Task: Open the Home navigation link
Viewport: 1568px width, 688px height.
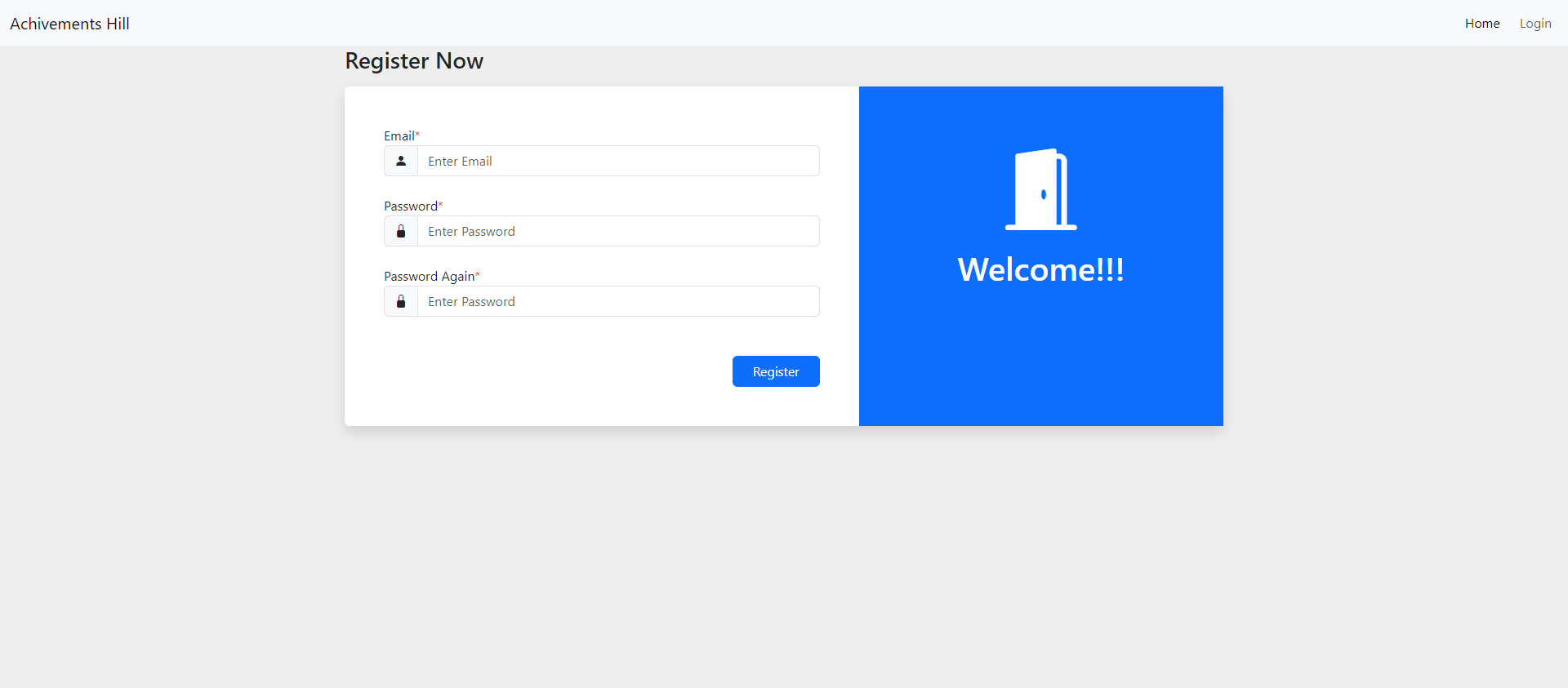Action: (1482, 24)
